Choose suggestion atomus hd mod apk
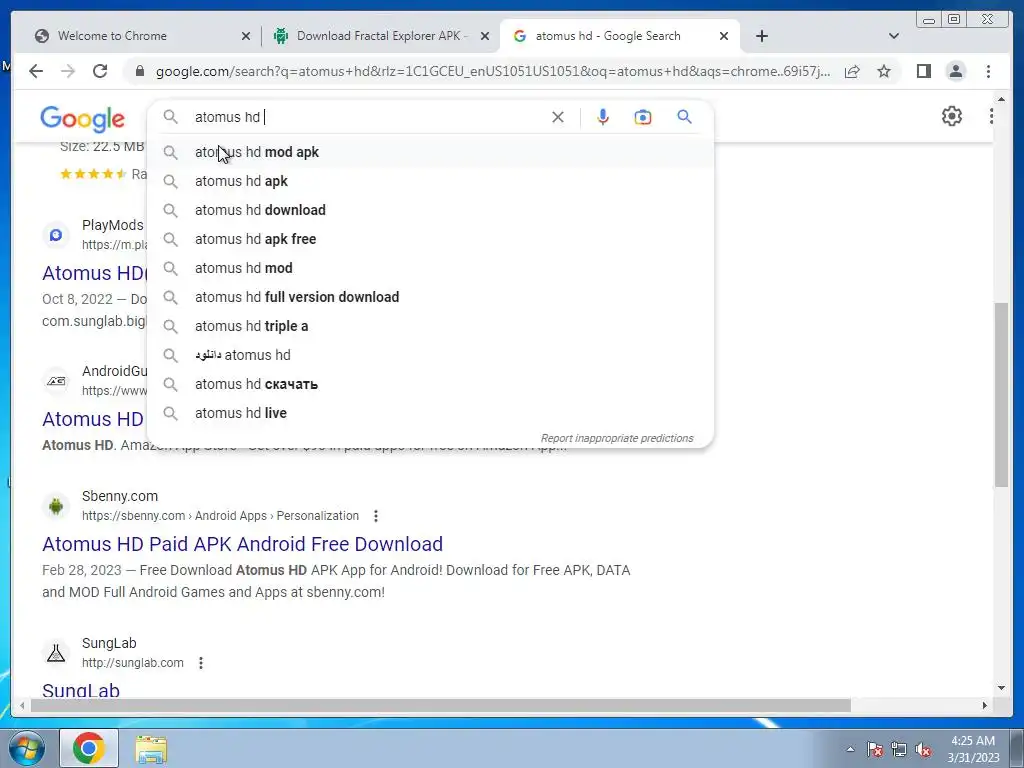This screenshot has height=768, width=1024. point(430,152)
